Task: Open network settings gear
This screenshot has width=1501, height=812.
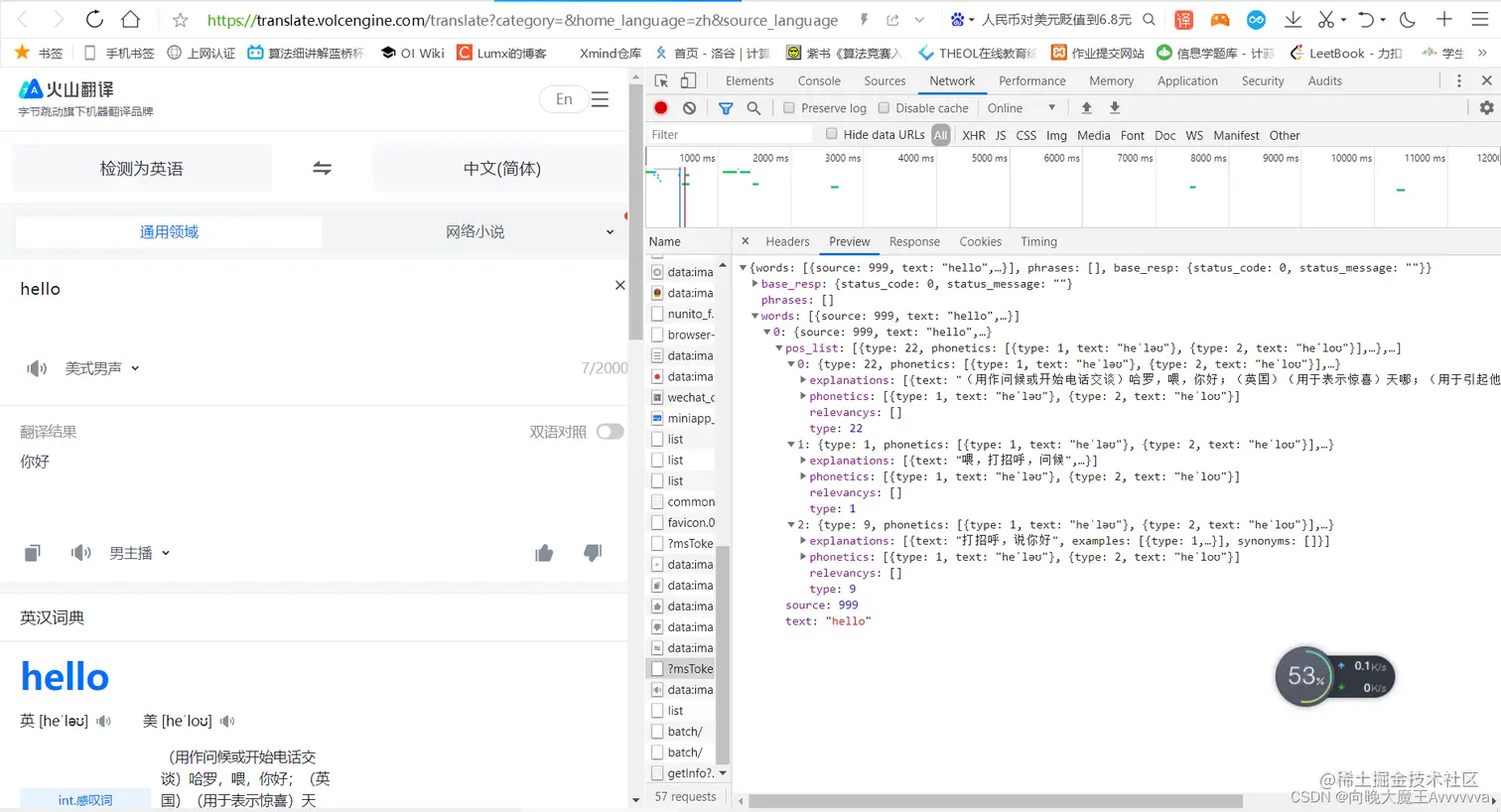Action: tap(1486, 107)
